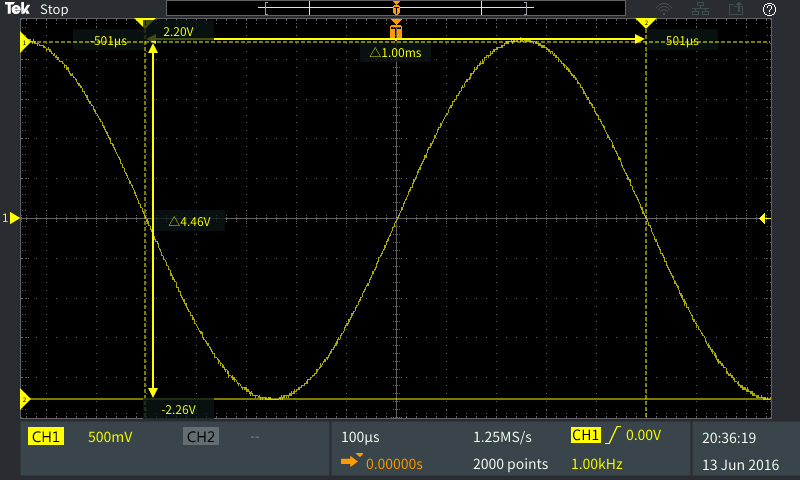The height and width of the screenshot is (480, 800).
Task: Select the △4.46V cursor delta readout
Action: tap(190, 222)
